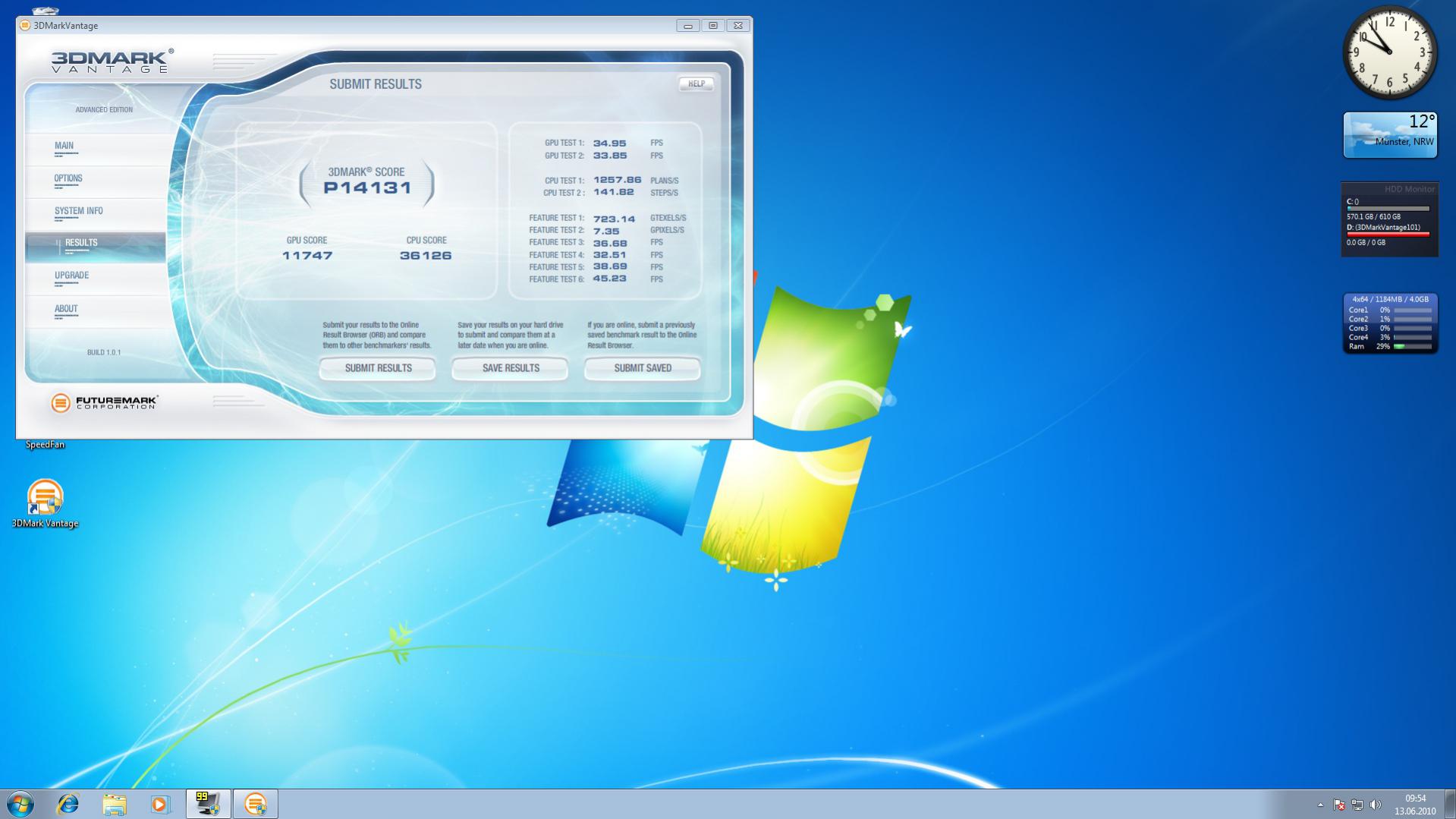Click the Show desktop button
The height and width of the screenshot is (819, 1456).
1450,804
